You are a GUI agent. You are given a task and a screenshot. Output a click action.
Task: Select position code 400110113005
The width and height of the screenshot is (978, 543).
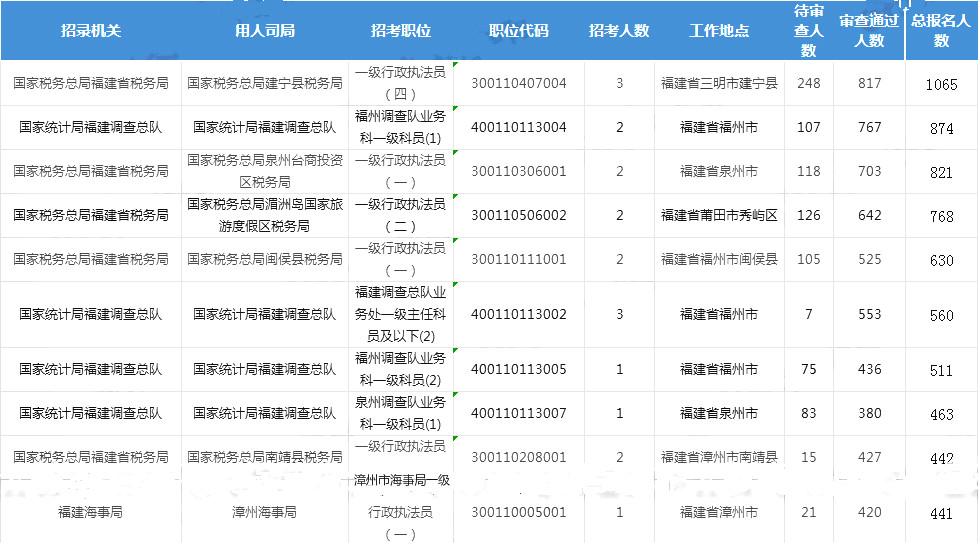519,369
